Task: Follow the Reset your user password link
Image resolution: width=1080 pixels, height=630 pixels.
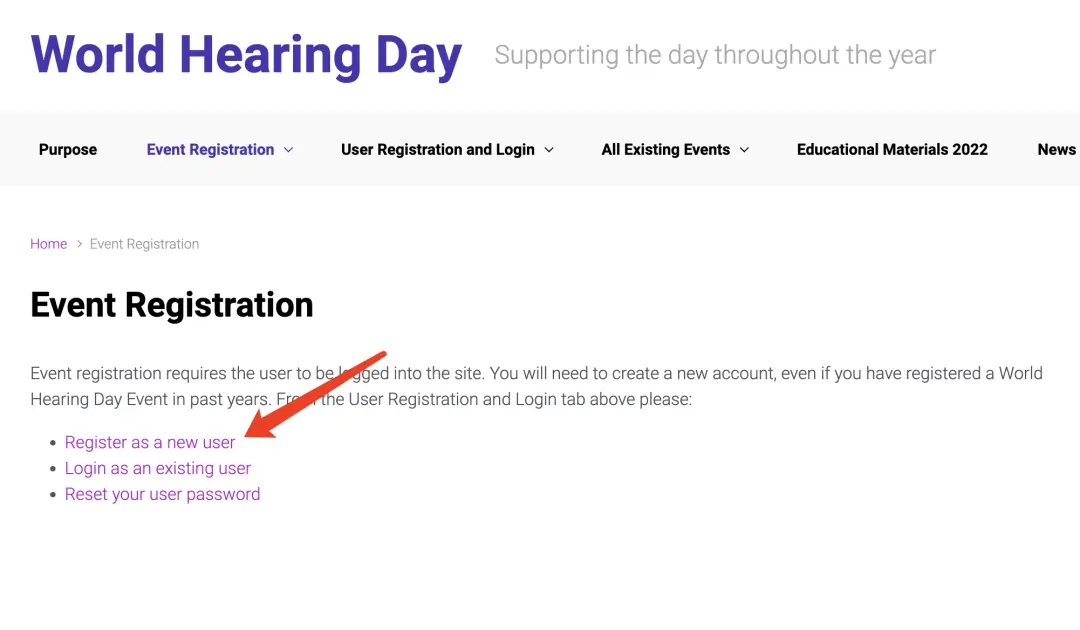Action: coord(162,494)
